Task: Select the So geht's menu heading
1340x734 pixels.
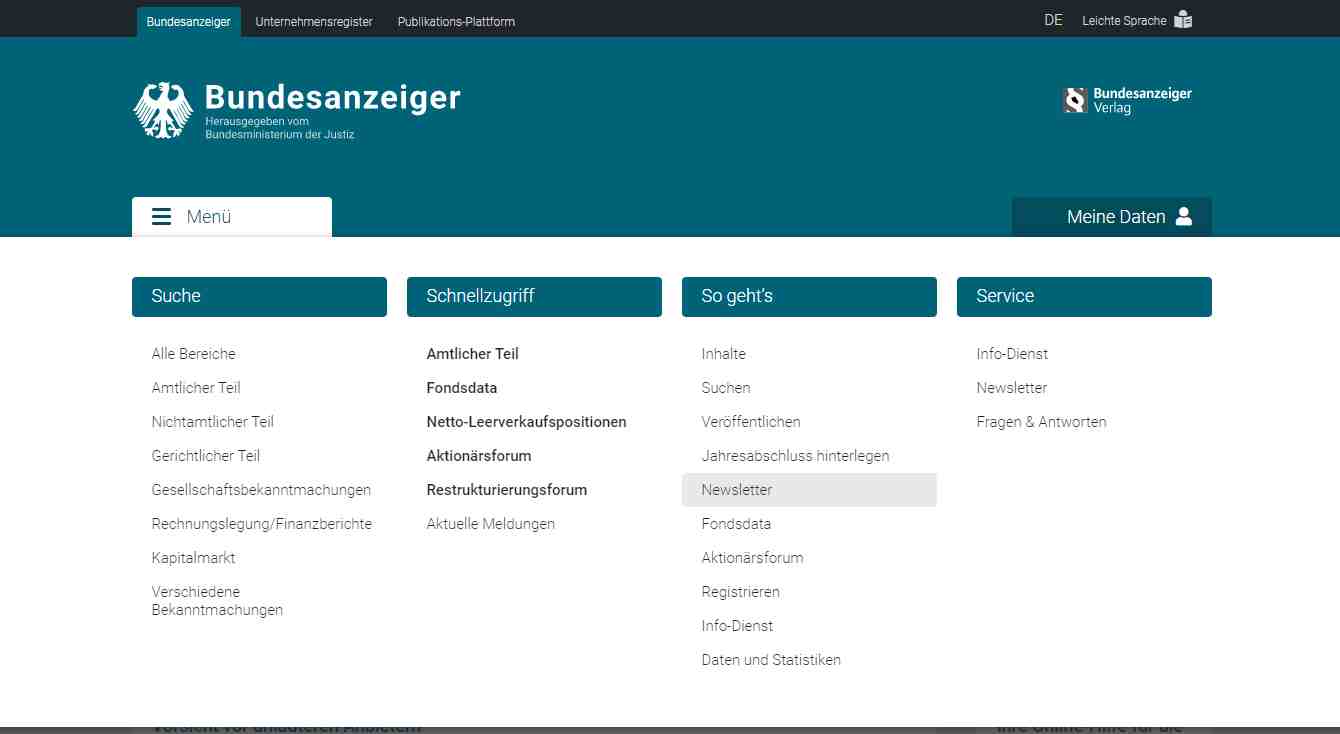Action: point(809,297)
